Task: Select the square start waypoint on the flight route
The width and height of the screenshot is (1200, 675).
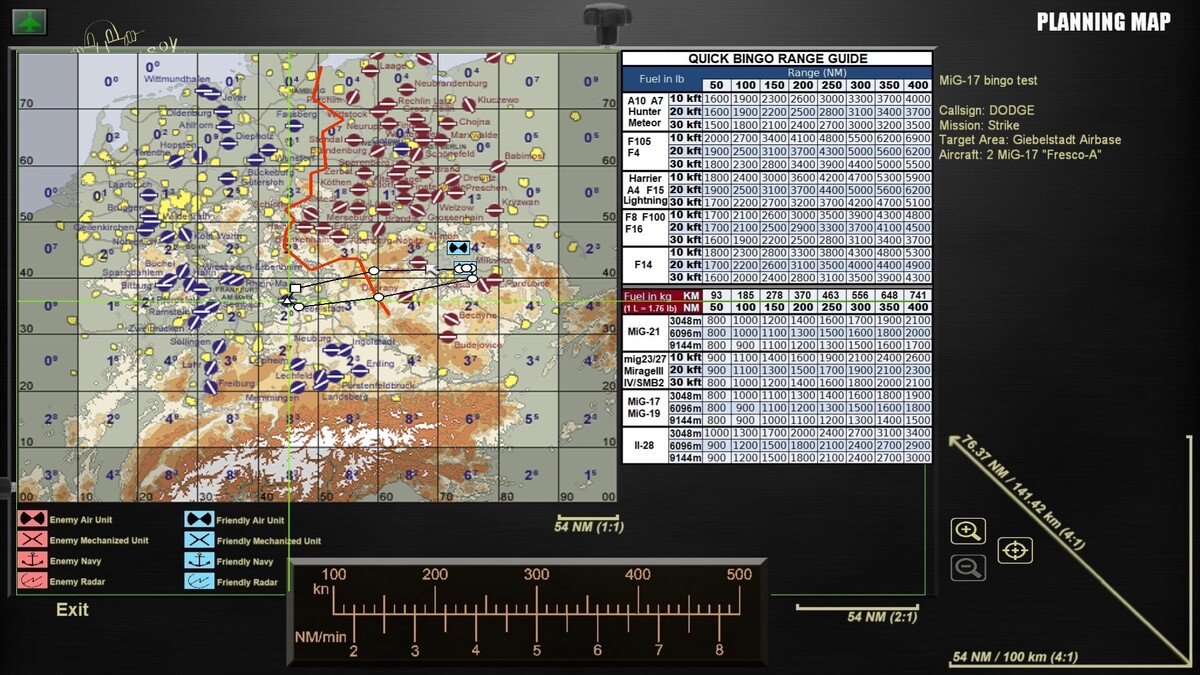Action: pyautogui.click(x=296, y=288)
